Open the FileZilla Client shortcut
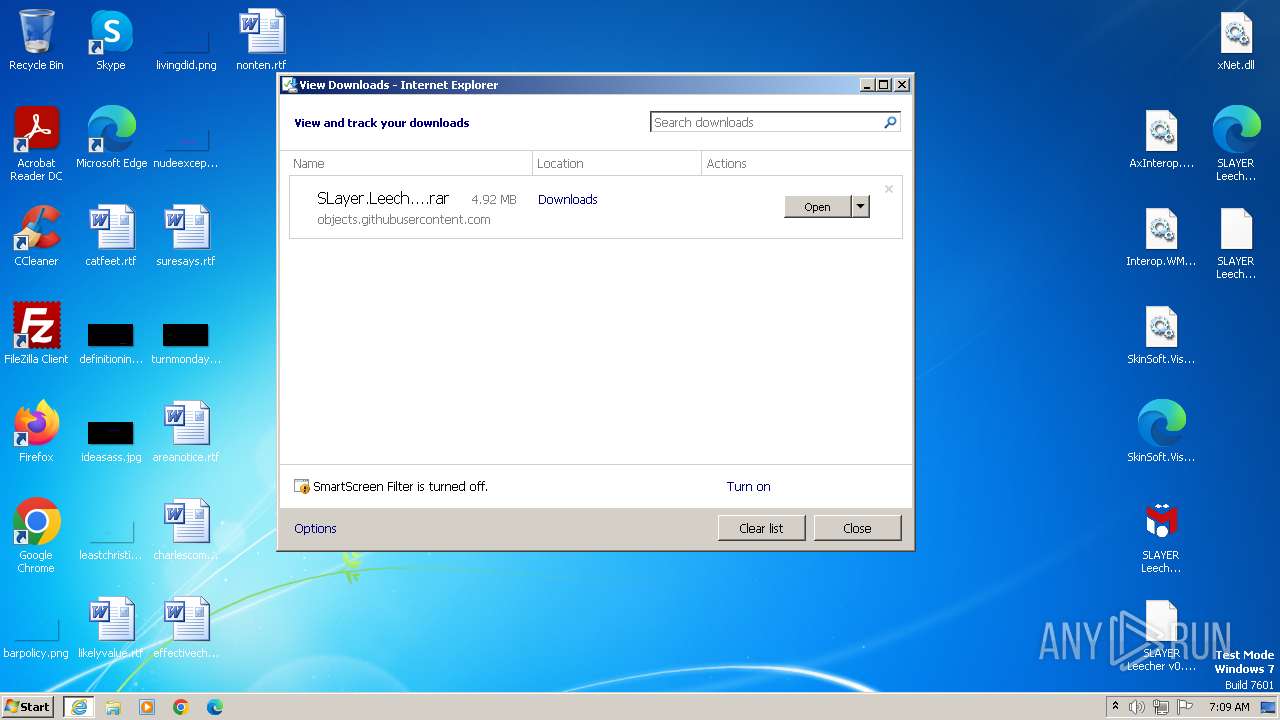 36,334
